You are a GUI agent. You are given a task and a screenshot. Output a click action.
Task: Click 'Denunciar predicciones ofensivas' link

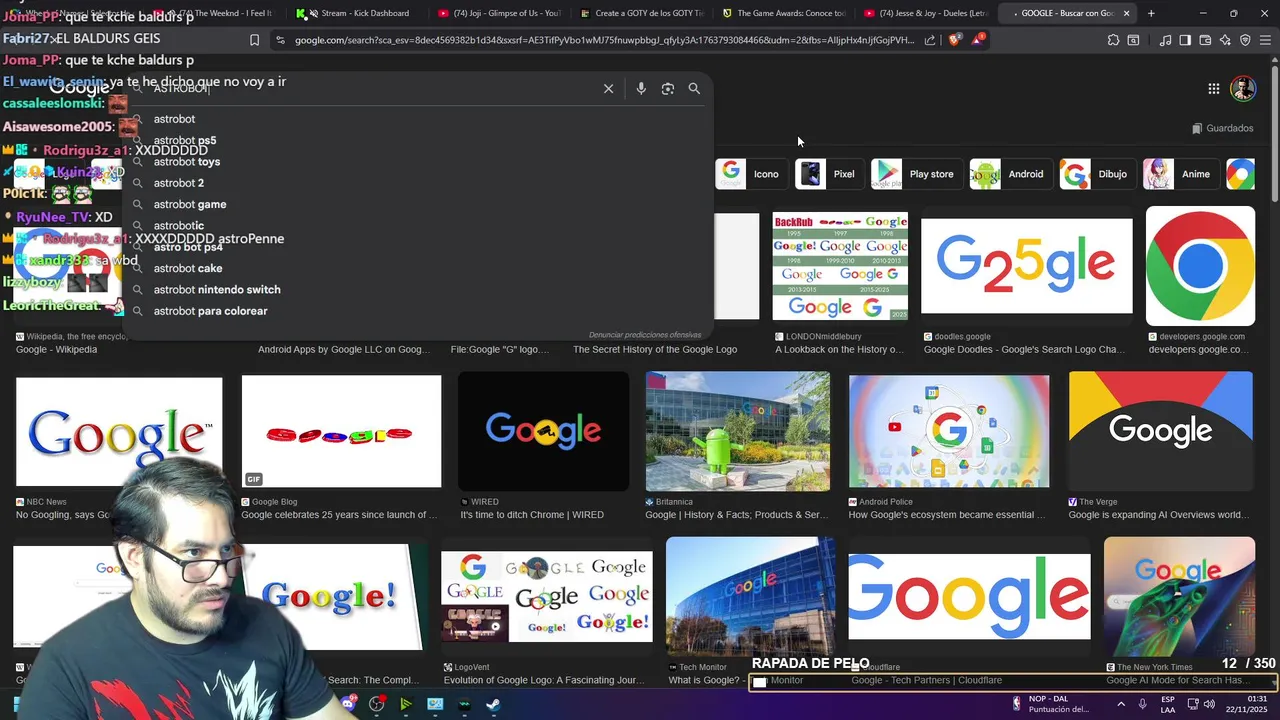[645, 335]
